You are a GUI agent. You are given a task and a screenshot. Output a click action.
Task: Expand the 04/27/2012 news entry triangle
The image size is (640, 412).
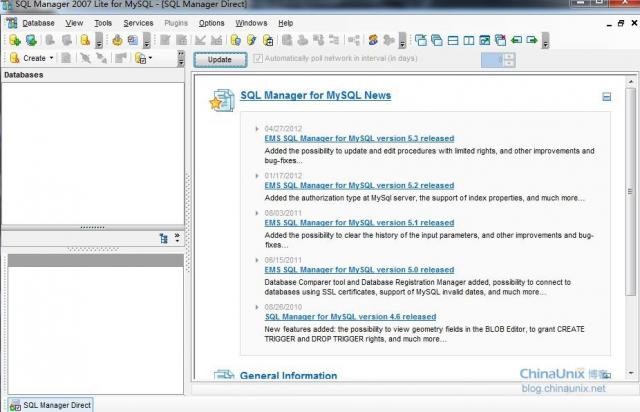(x=259, y=129)
